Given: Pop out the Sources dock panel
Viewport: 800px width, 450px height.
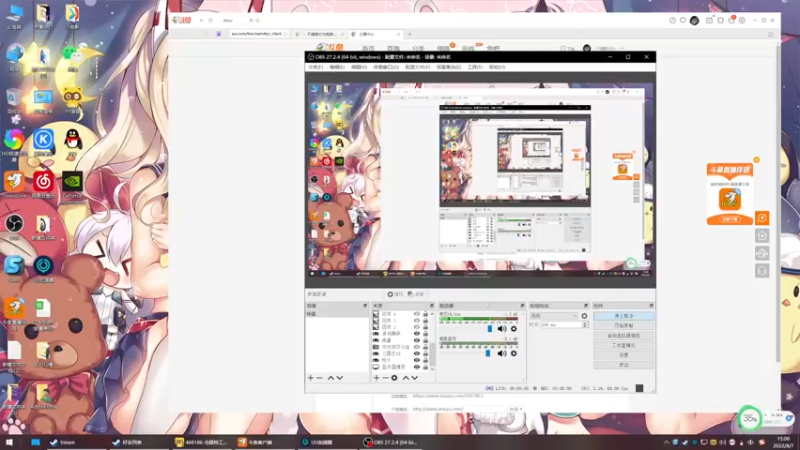Looking at the screenshot, I should [x=432, y=306].
